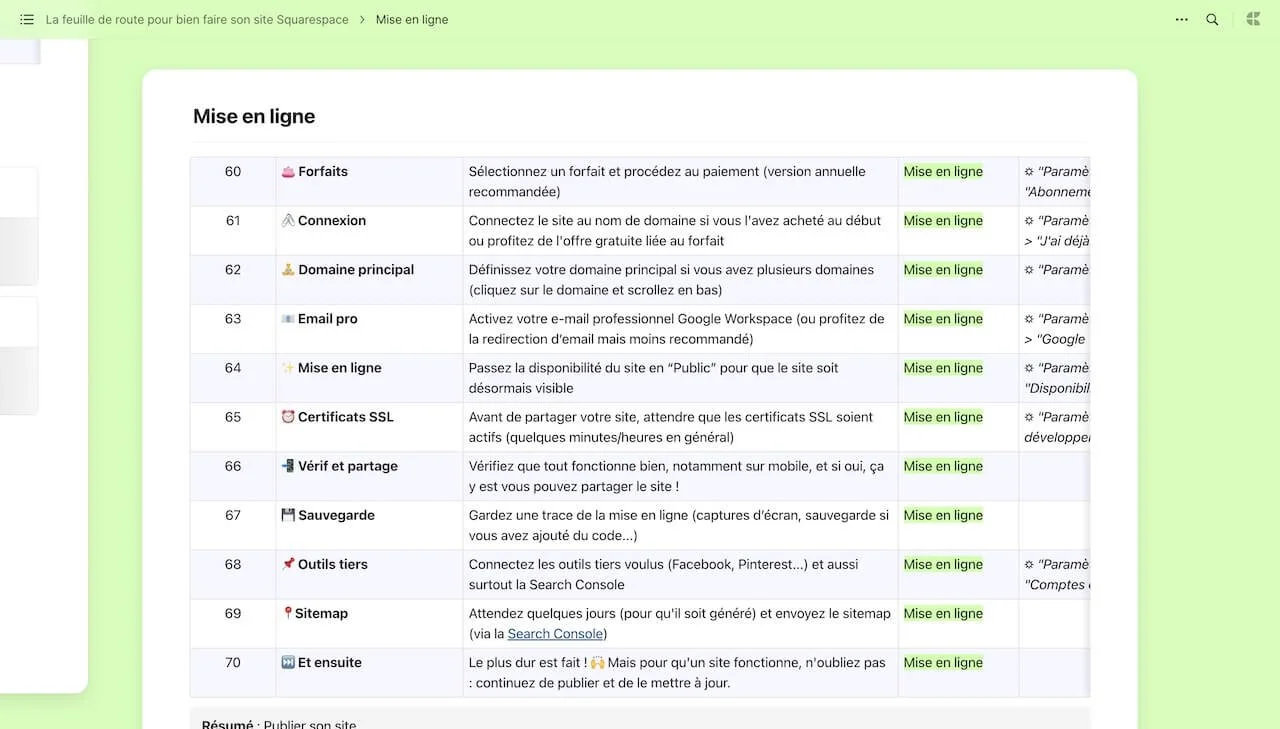Toggle the sidebar with the list icon

(25, 18)
